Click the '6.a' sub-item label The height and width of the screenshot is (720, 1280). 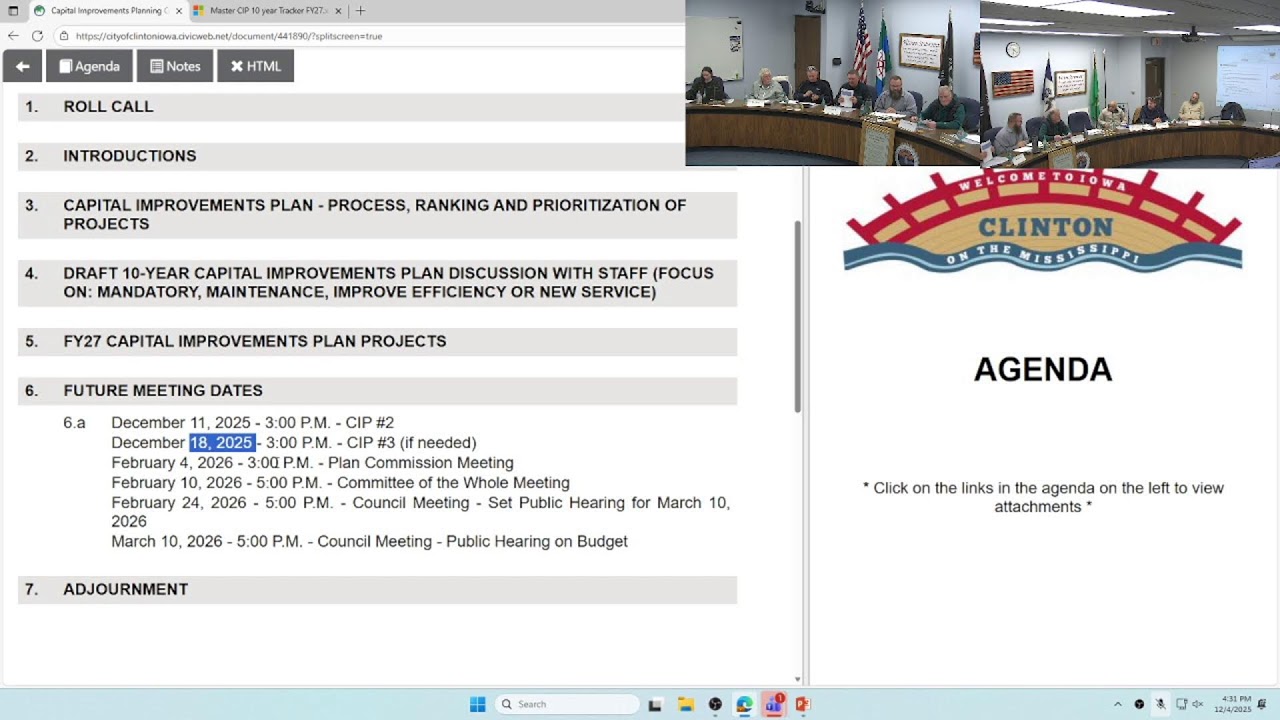pos(74,423)
